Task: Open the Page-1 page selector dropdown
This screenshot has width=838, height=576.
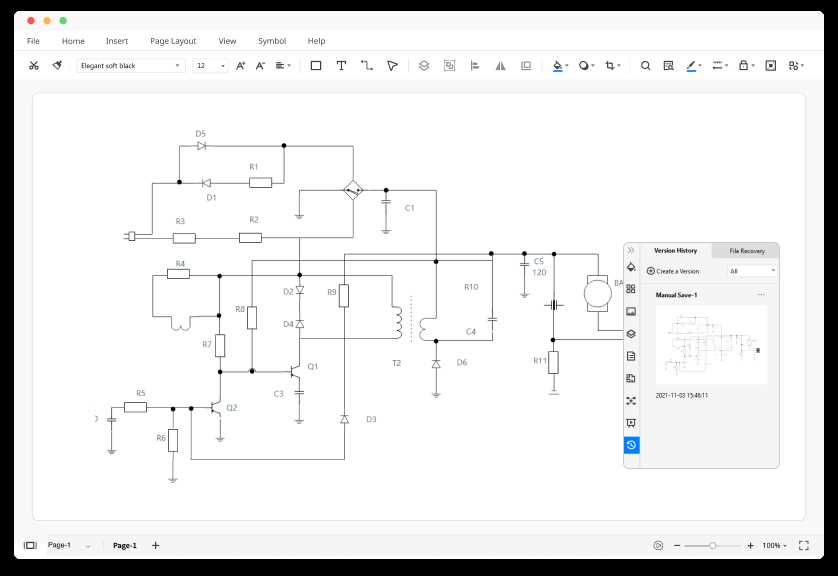Action: click(69, 545)
